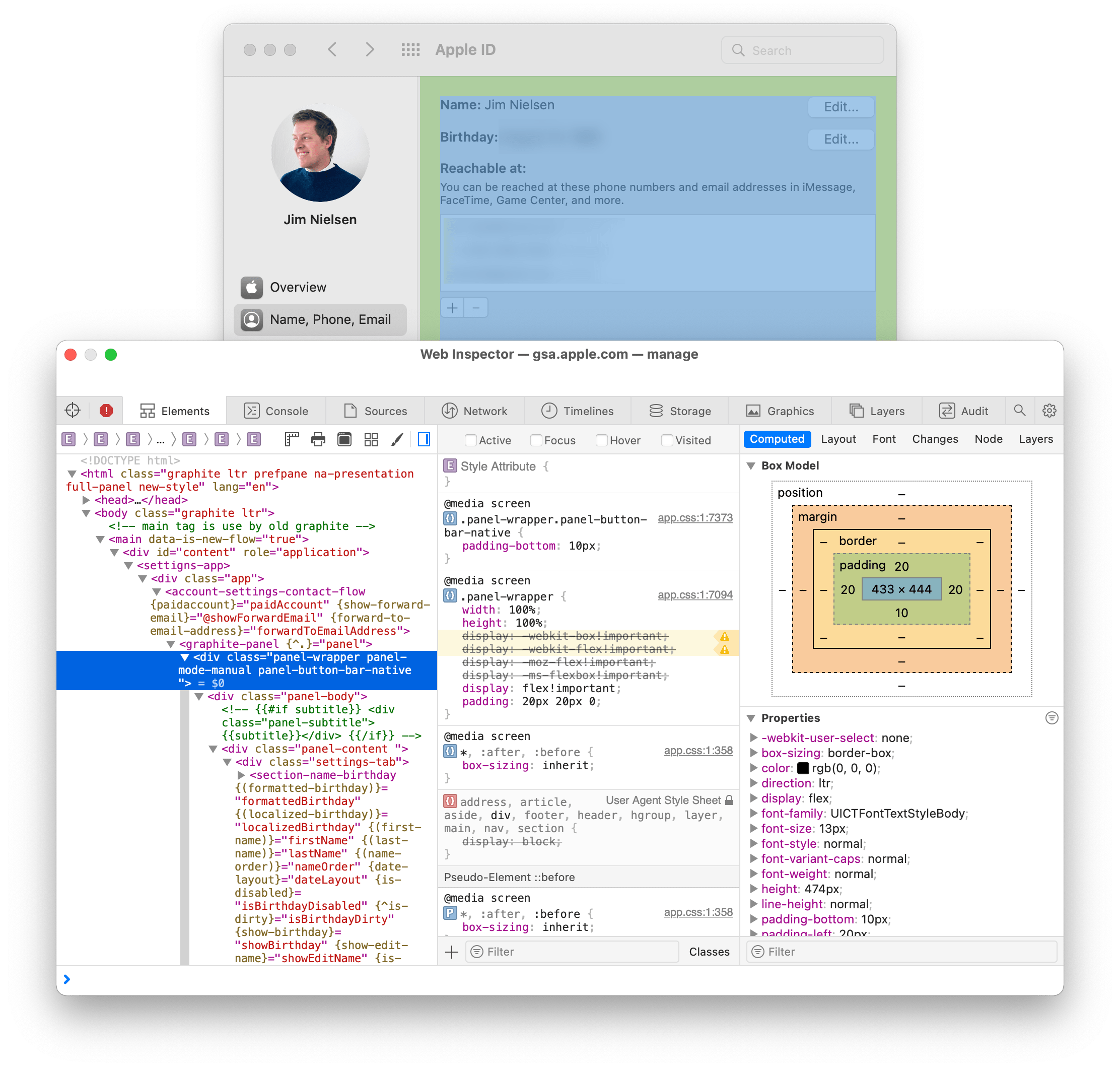
Task: Click Edit button next to Name field
Action: 843,106
